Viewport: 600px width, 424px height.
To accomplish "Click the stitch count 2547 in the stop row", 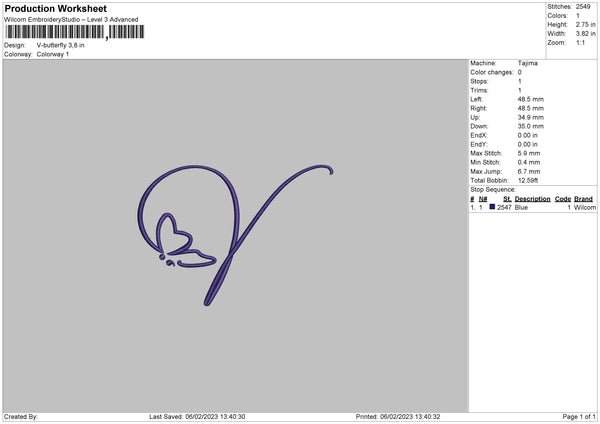I will point(504,207).
